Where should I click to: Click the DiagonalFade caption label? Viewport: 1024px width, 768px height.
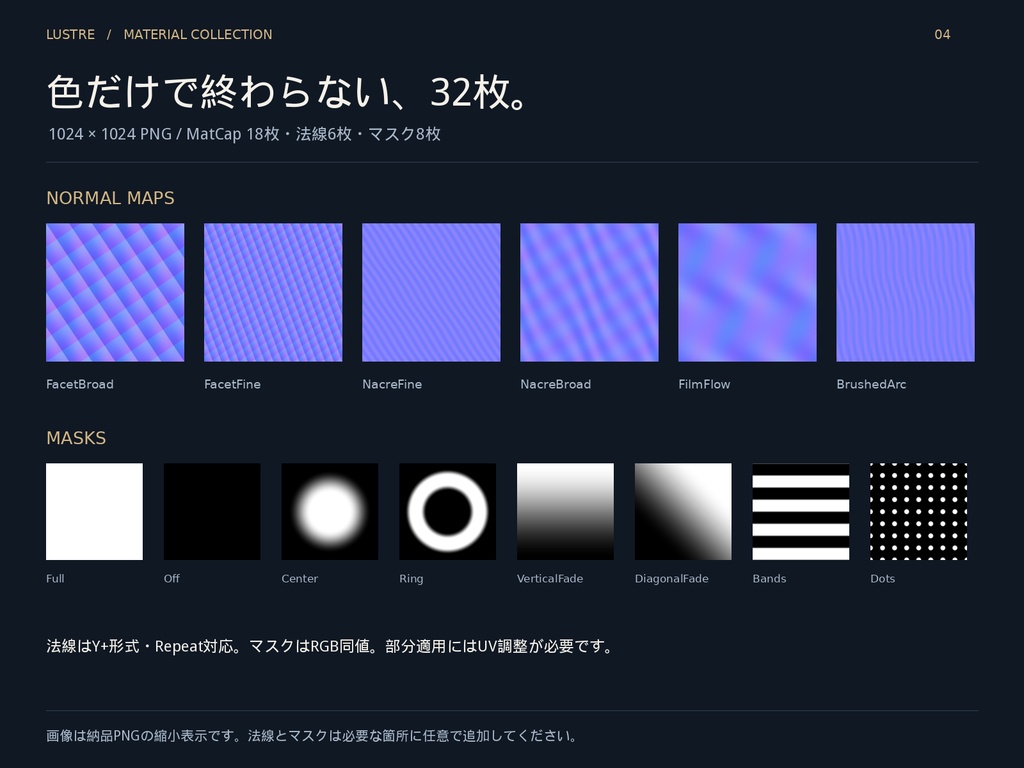tap(671, 579)
